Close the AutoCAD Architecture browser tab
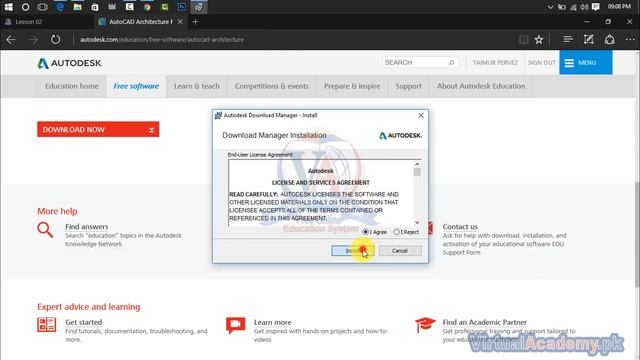 [180, 22]
